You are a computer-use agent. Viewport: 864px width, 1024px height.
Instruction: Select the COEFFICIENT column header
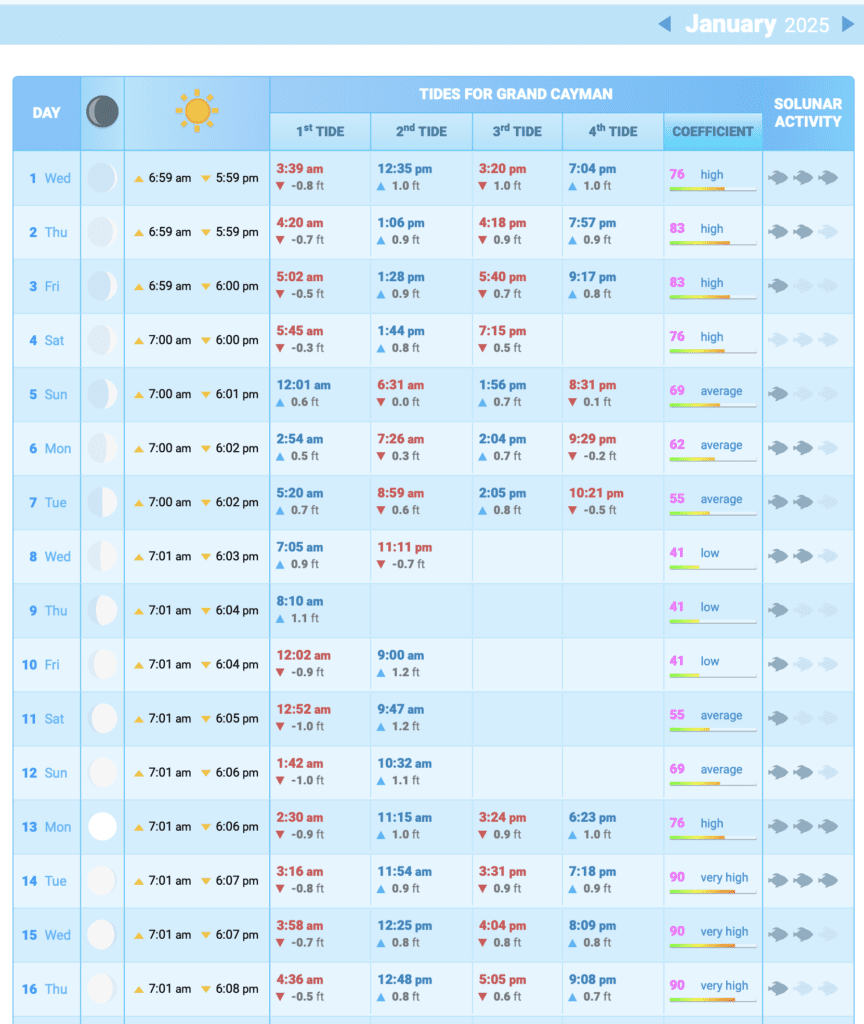(713, 131)
